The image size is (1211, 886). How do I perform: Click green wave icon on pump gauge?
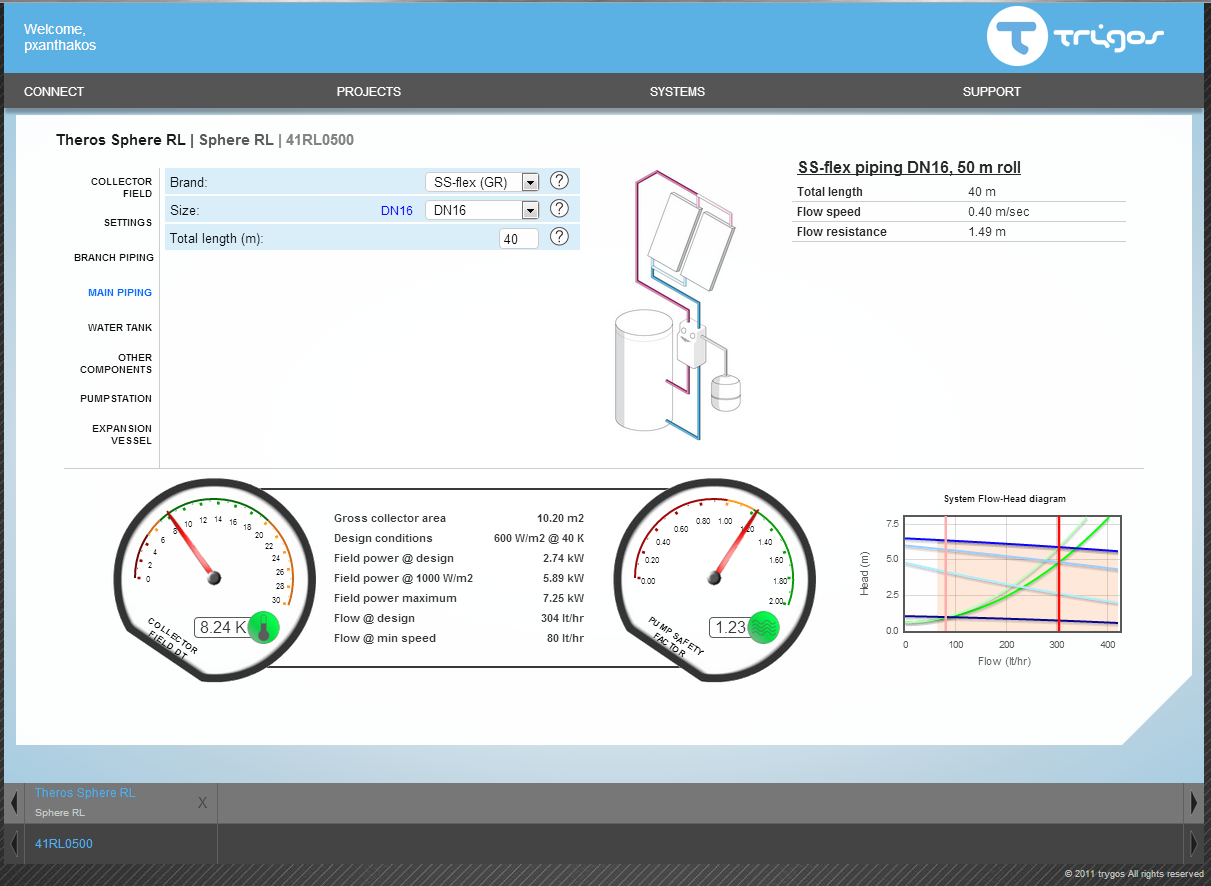(764, 627)
